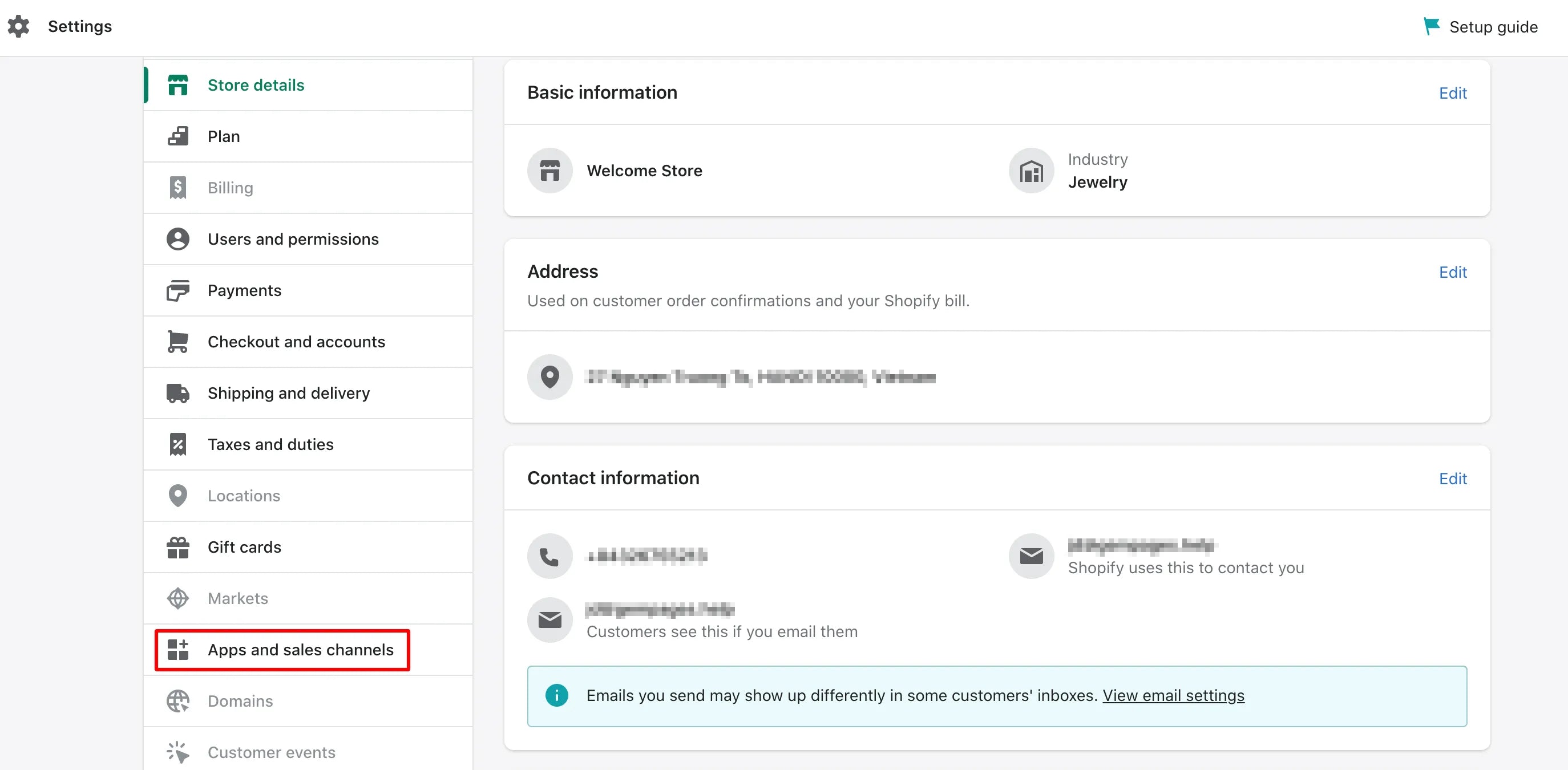Click the Domains globe icon

coord(177,702)
